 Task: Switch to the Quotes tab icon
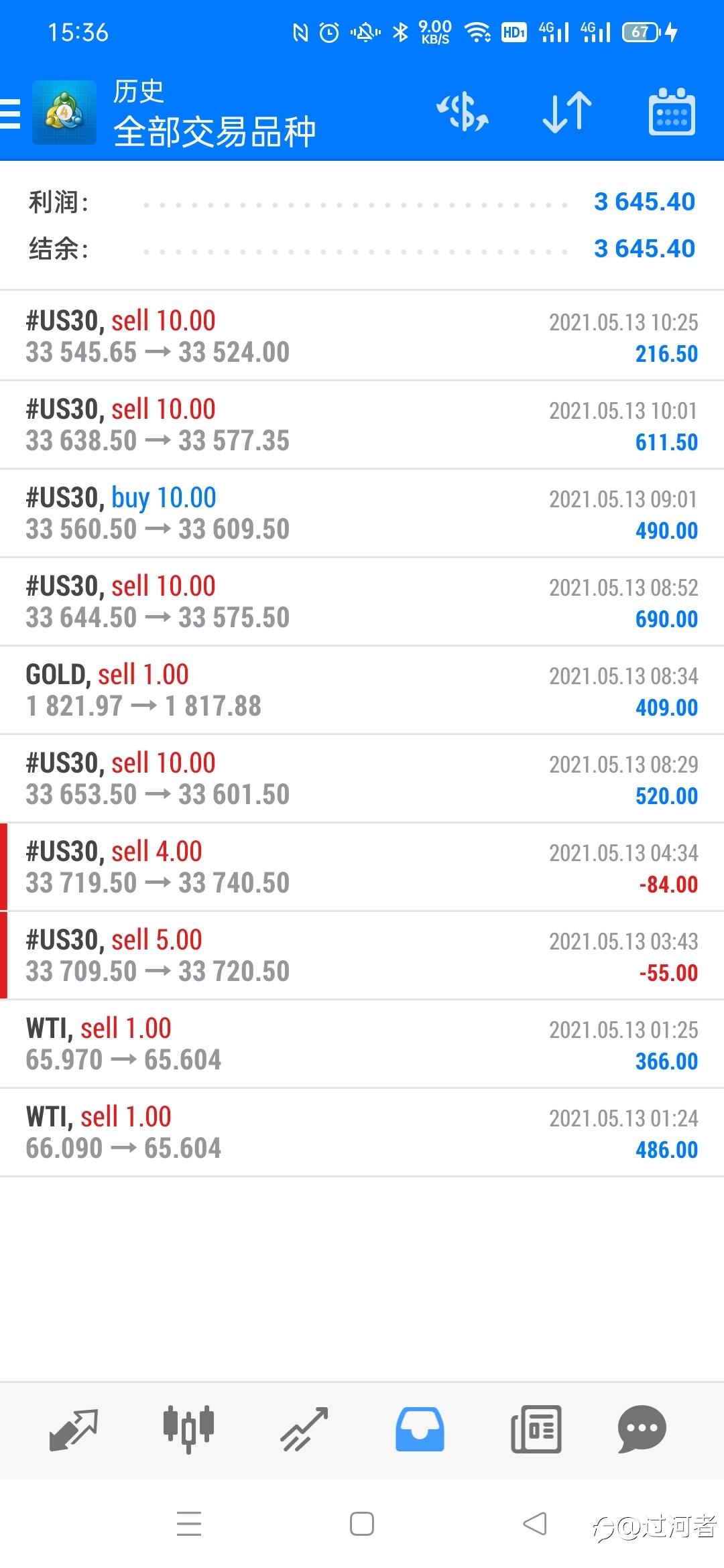coord(74,1429)
